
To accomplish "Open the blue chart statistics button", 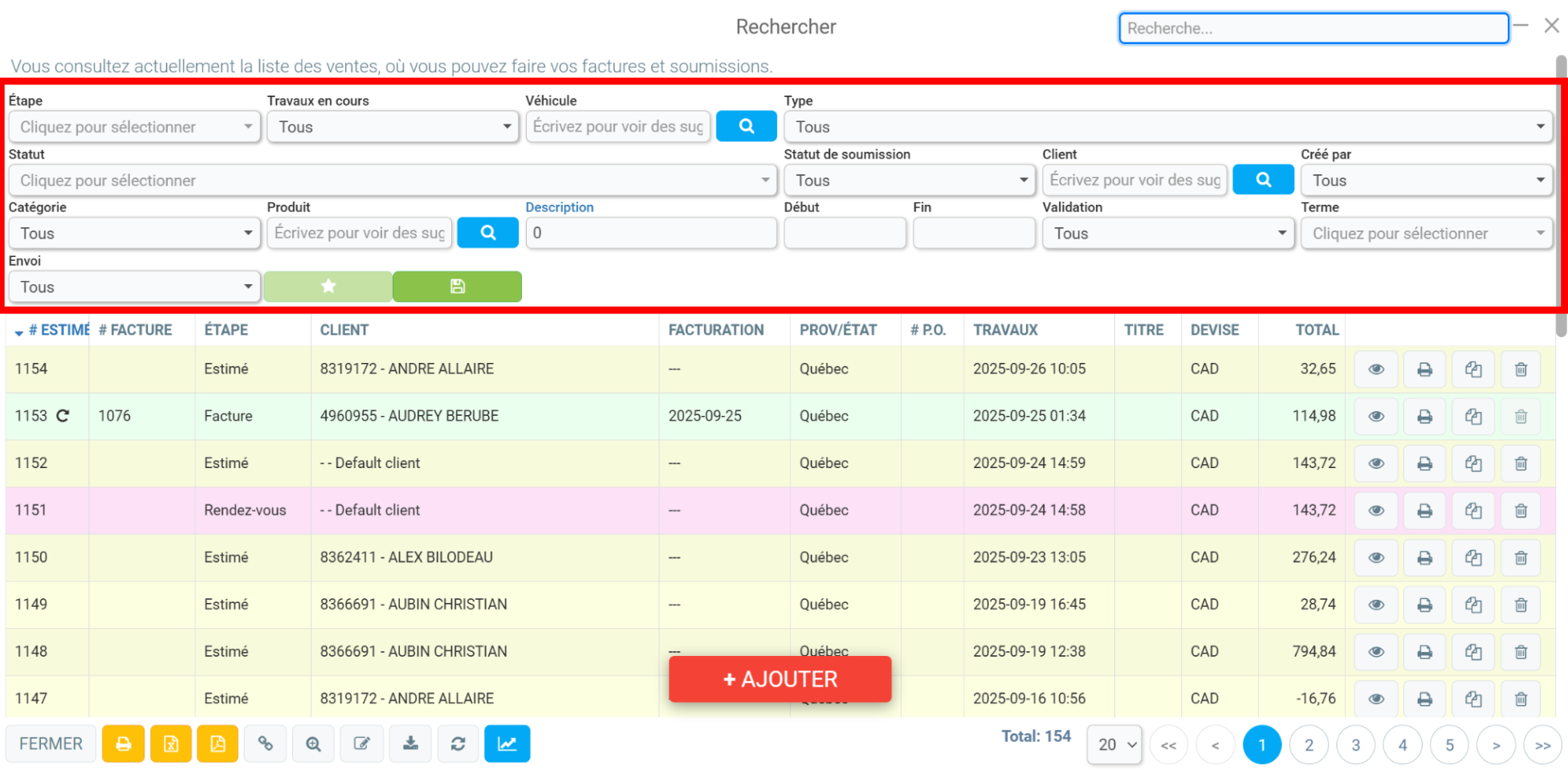I will (507, 744).
